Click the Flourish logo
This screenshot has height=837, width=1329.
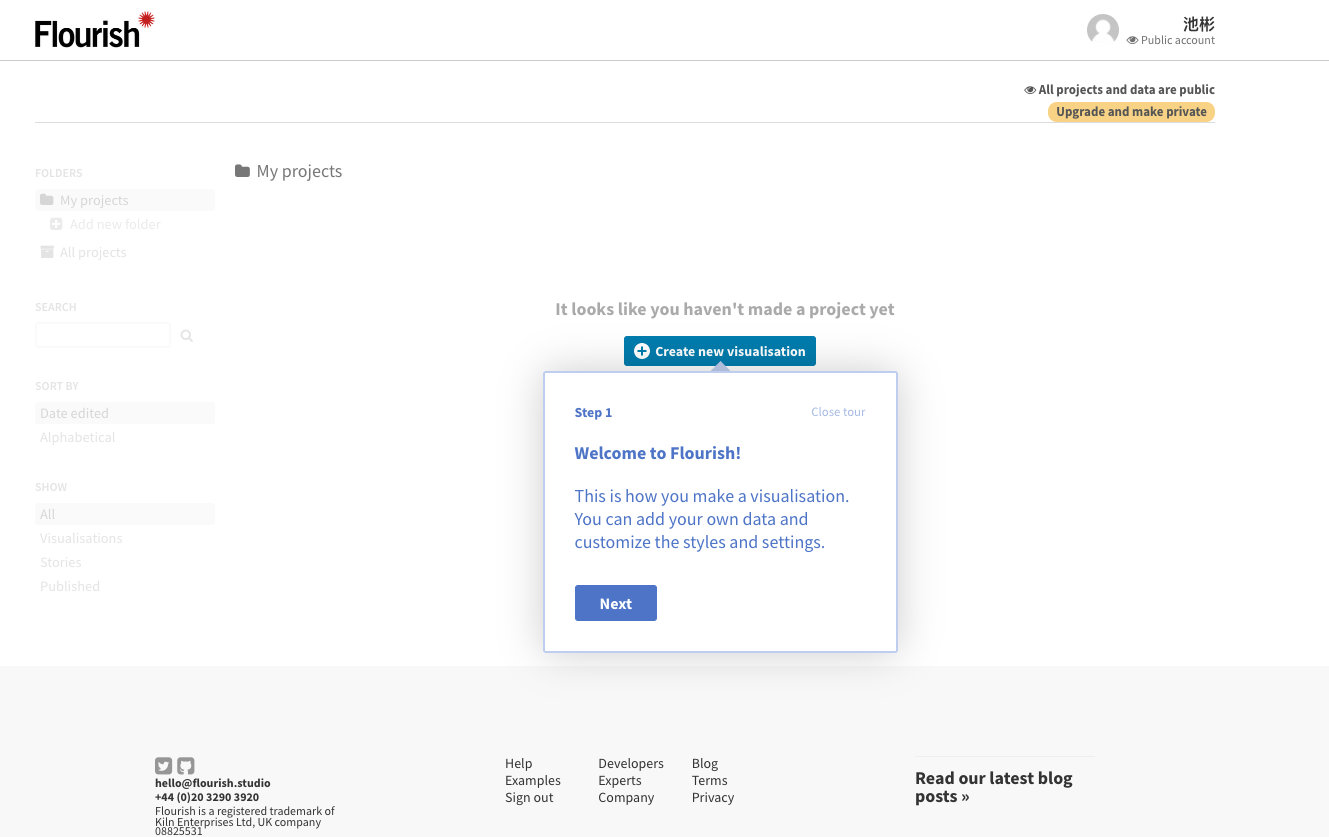(94, 30)
